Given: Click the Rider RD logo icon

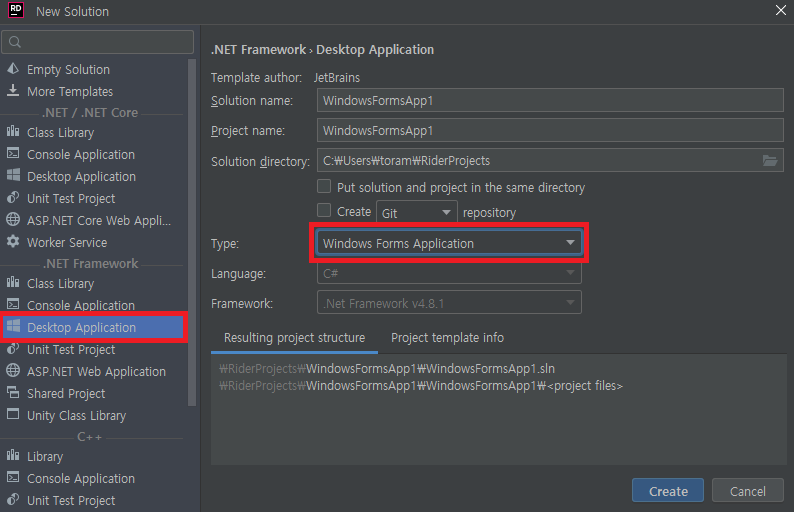Looking at the screenshot, I should tap(16, 10).
